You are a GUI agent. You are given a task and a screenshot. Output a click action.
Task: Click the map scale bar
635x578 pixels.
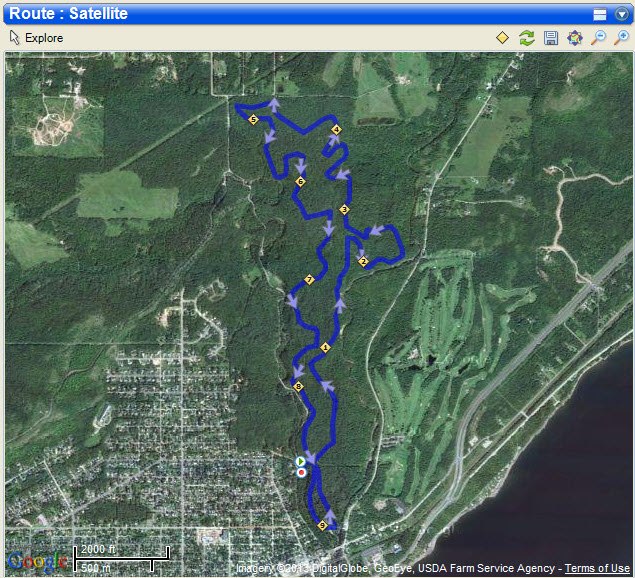121,559
